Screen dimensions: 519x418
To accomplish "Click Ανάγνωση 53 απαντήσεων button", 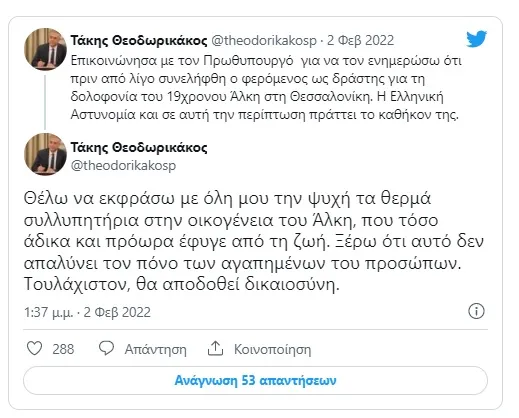I will coord(255,380).
